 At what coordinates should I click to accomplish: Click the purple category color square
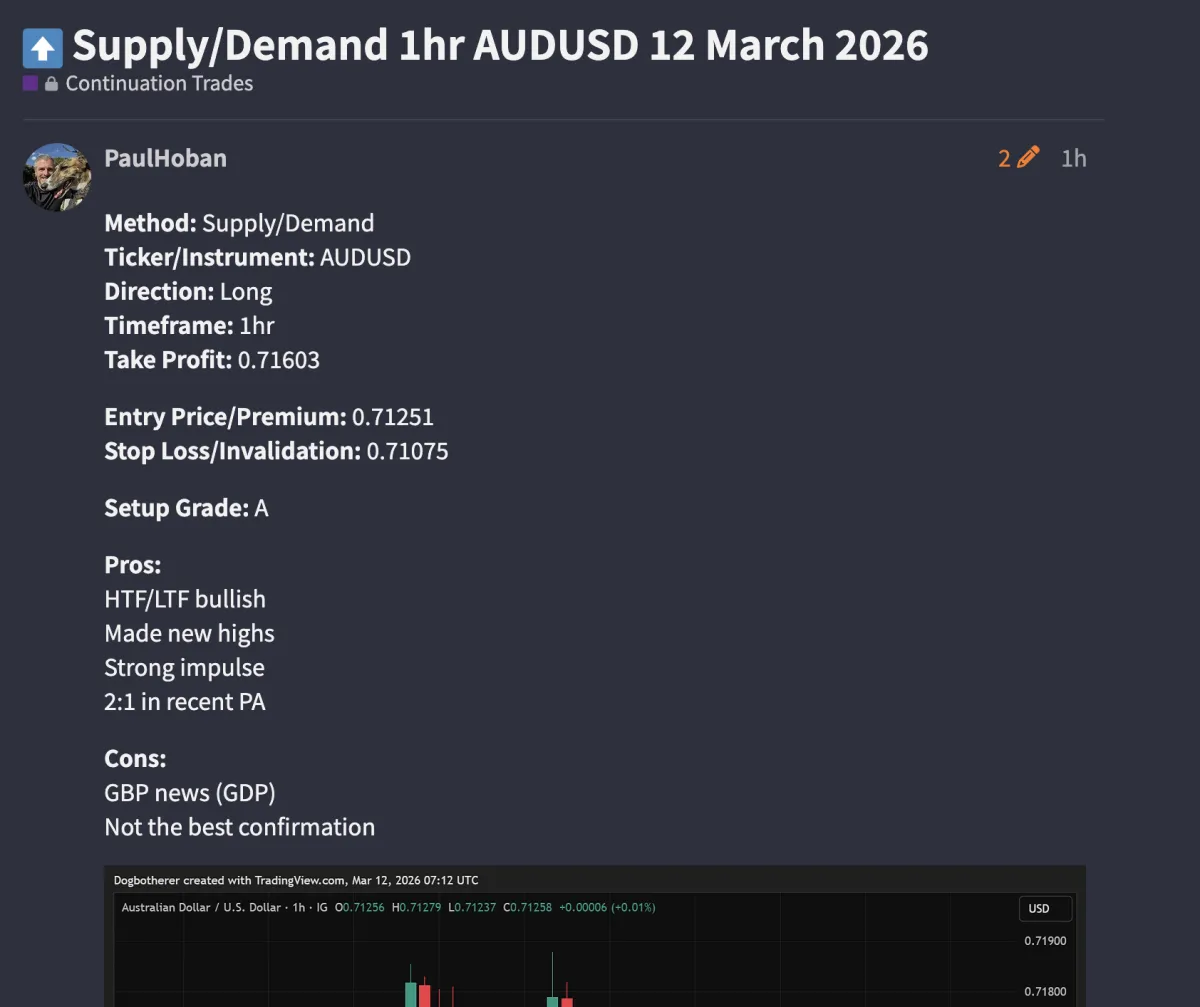(x=30, y=84)
